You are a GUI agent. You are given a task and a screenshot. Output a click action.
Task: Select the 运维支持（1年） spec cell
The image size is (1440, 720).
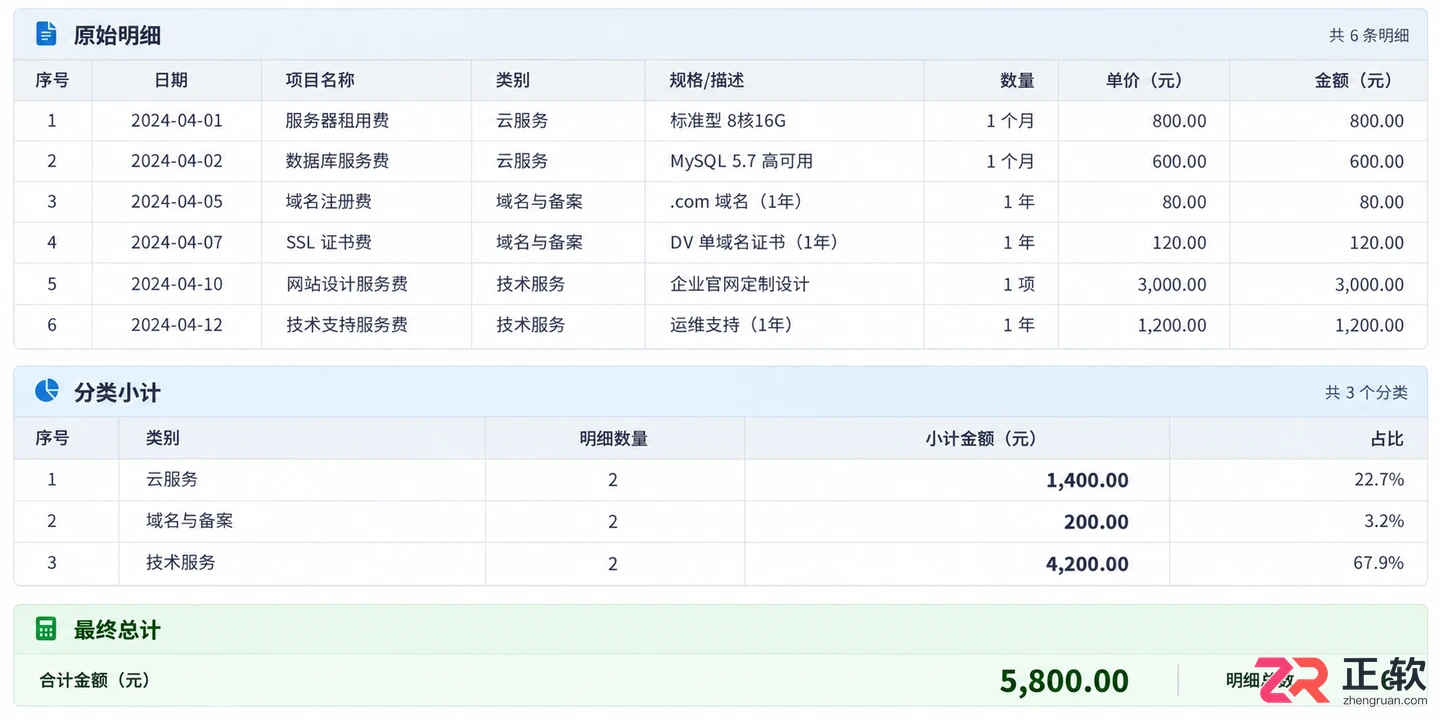pos(731,325)
